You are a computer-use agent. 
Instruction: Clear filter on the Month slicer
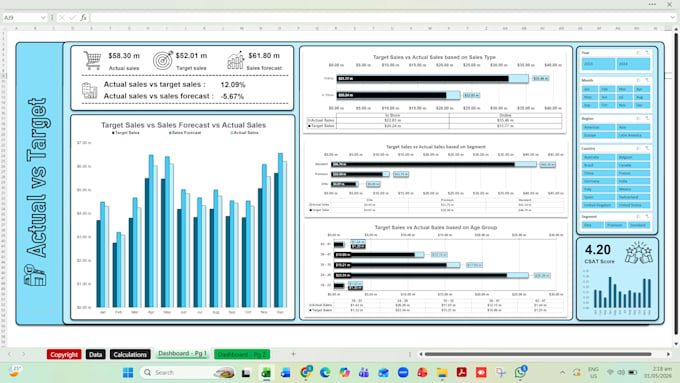tap(647, 80)
